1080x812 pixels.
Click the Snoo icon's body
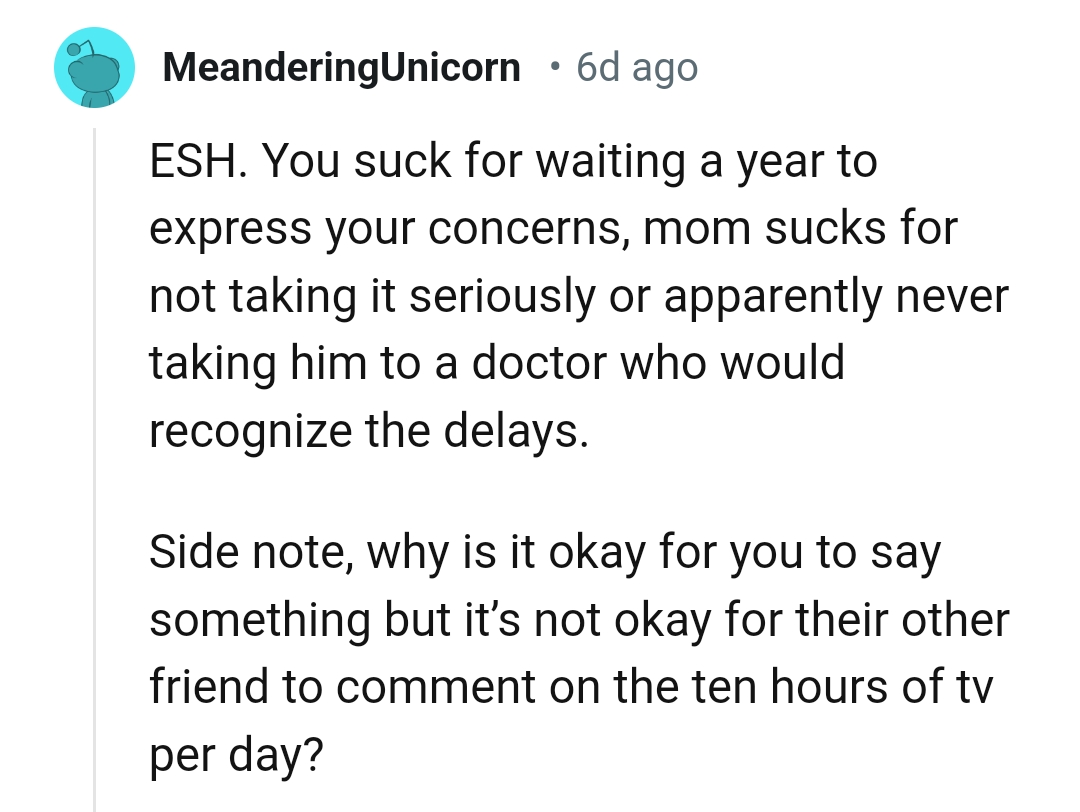[95, 80]
